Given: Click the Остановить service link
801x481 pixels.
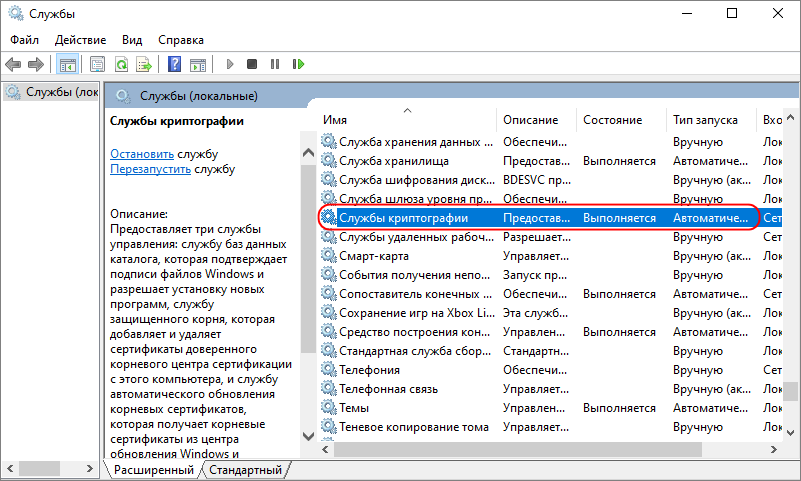Looking at the screenshot, I should [142, 154].
